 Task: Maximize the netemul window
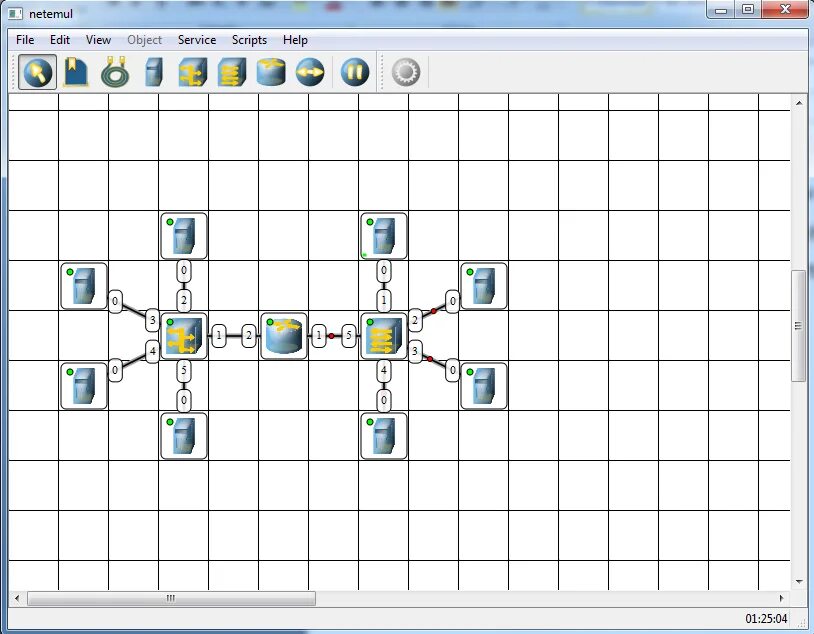pos(748,9)
